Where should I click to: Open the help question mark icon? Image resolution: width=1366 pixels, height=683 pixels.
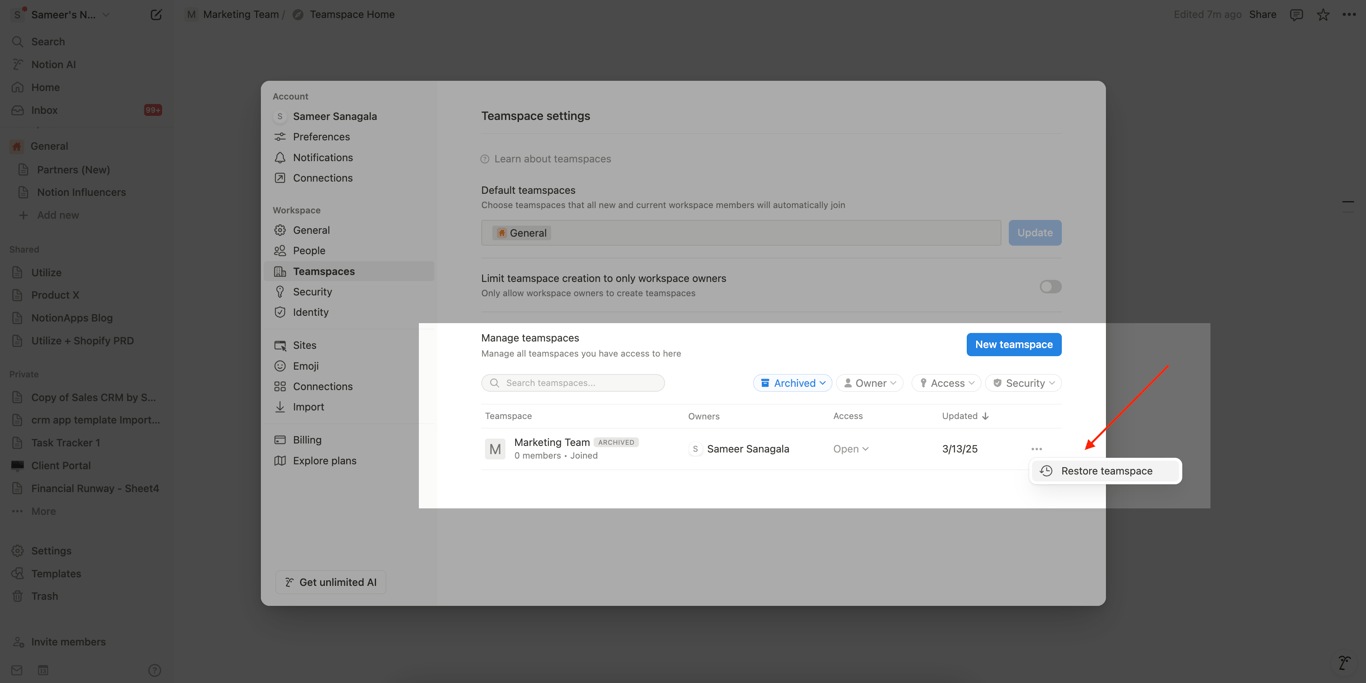[x=154, y=670]
